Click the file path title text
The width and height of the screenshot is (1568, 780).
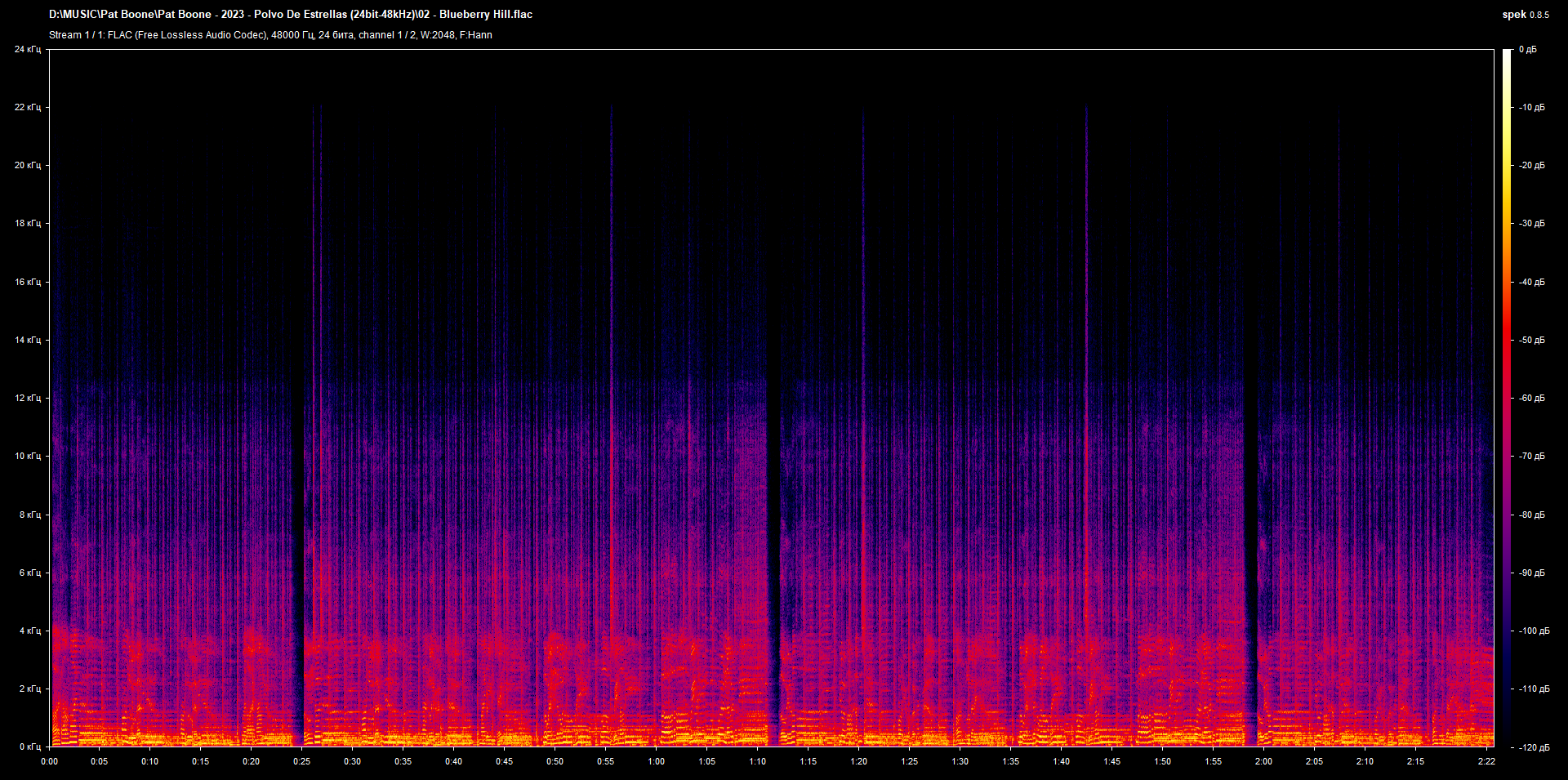(x=291, y=15)
